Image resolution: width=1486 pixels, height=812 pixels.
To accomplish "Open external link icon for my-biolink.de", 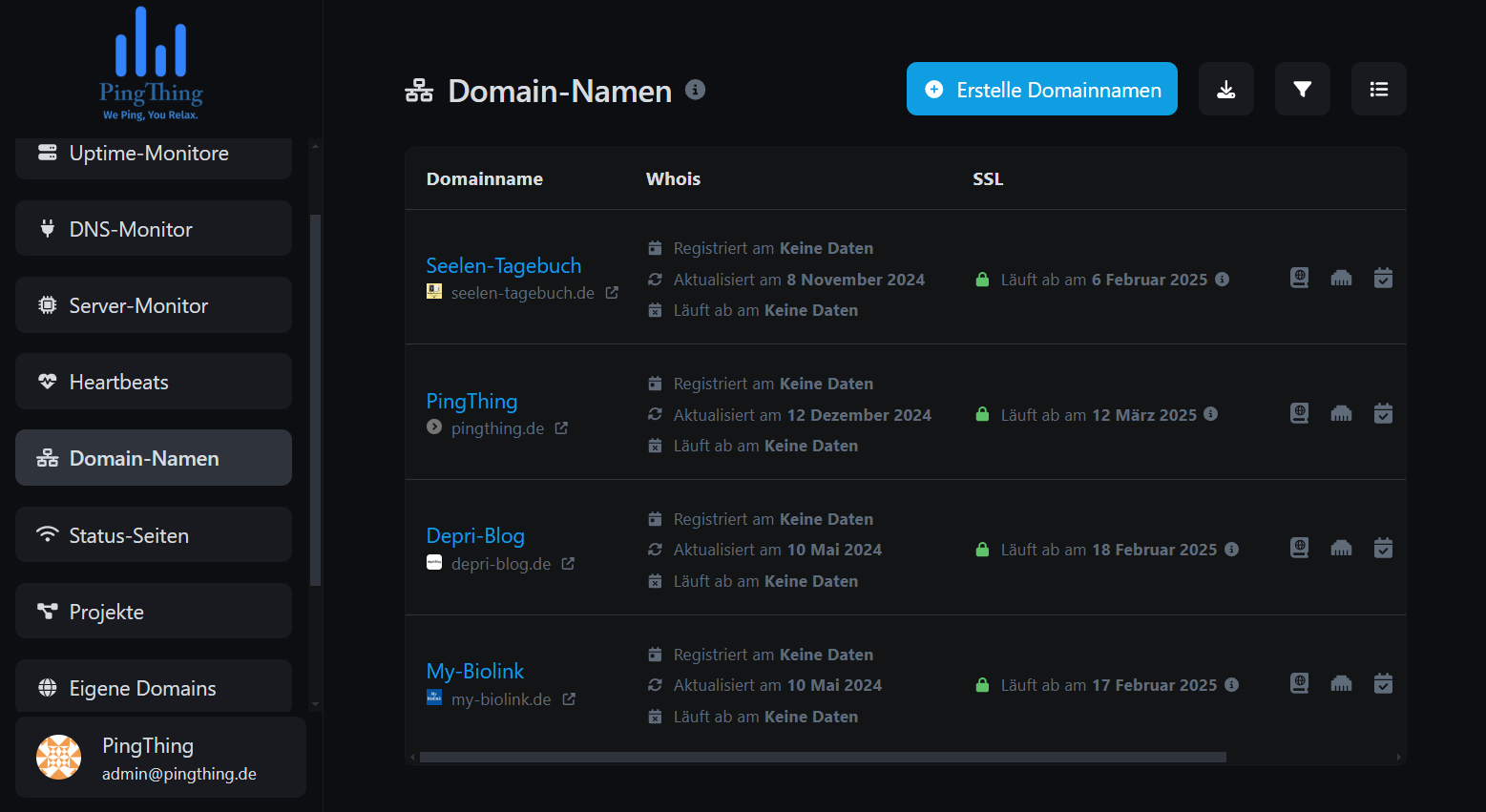I will point(569,699).
